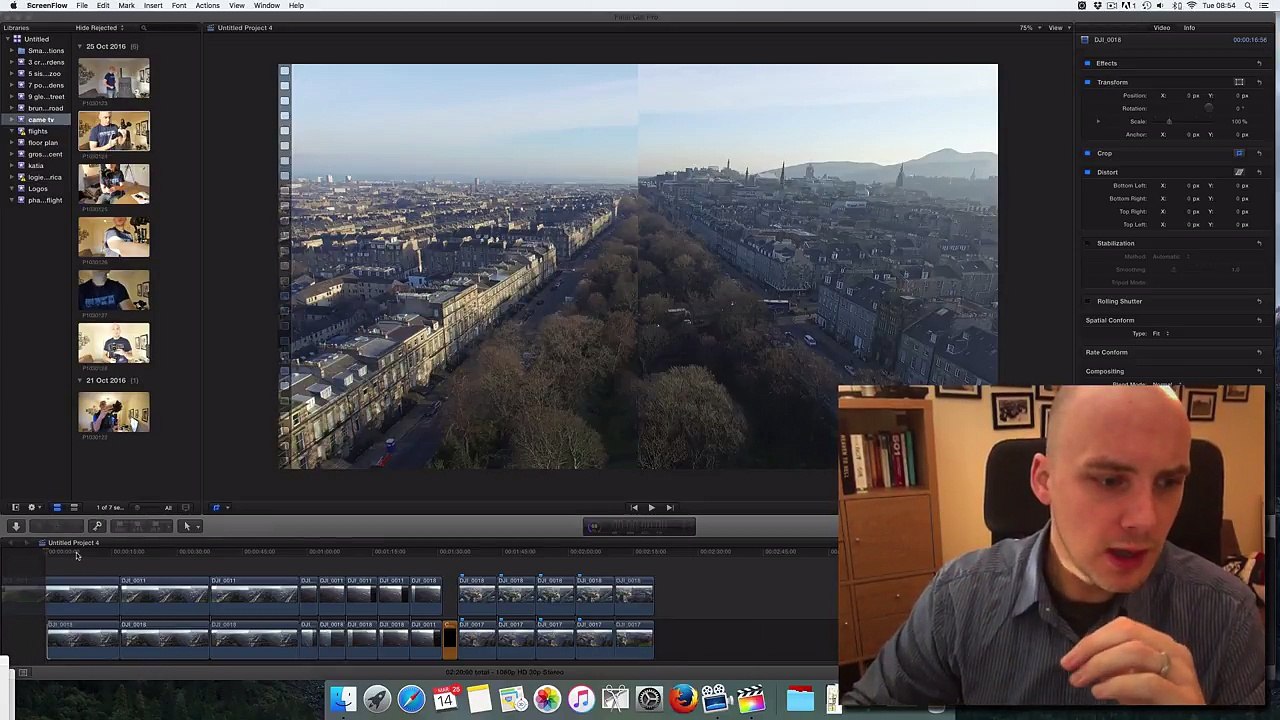Open the keyword editor key icon
Image resolution: width=1280 pixels, height=720 pixels.
(97, 526)
